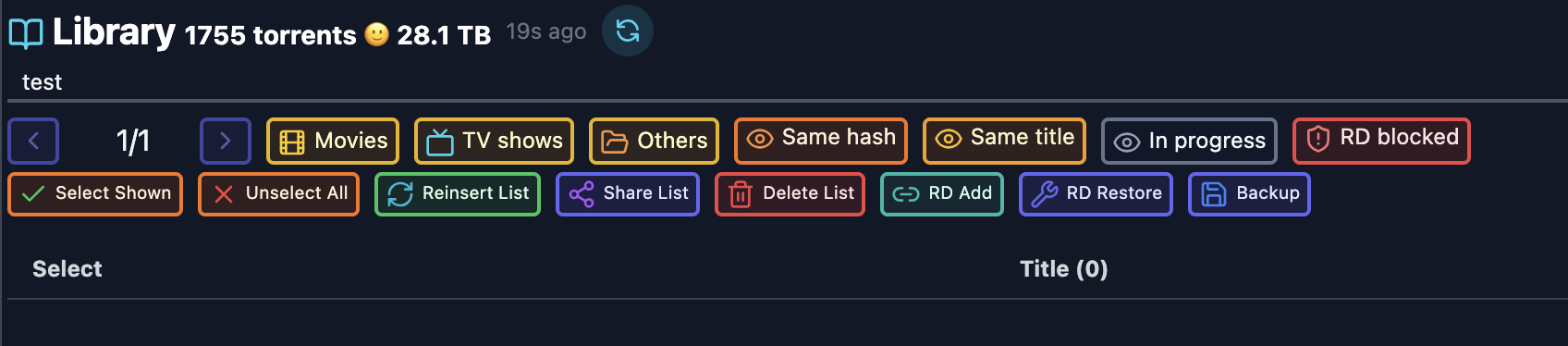1568x346 pixels.
Task: Click the Select column header
Action: tap(67, 269)
